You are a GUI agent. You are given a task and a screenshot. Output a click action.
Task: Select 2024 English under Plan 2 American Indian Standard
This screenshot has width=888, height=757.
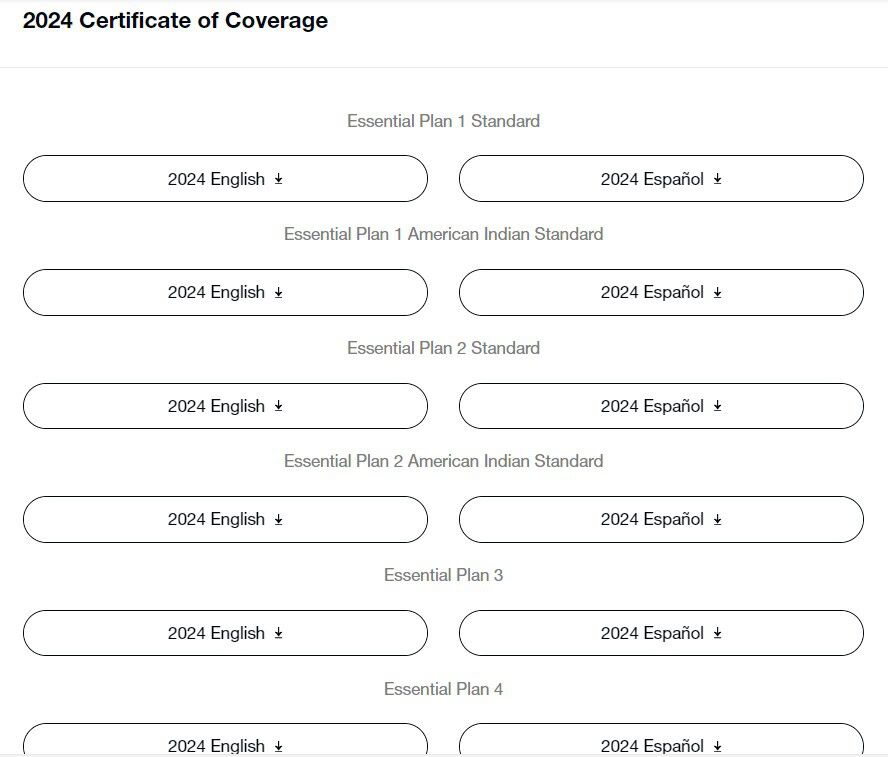point(225,519)
